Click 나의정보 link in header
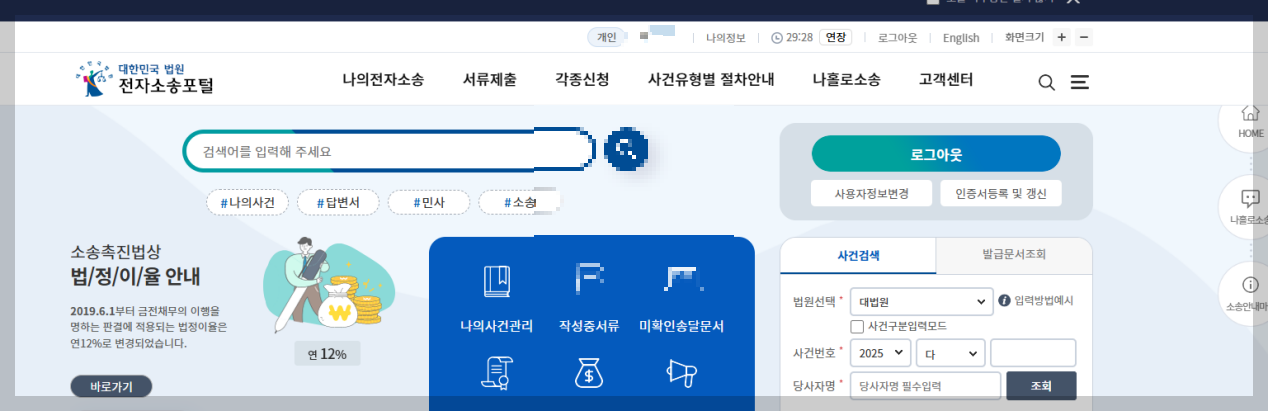Screen dimensions: 1268x411 [x=726, y=38]
